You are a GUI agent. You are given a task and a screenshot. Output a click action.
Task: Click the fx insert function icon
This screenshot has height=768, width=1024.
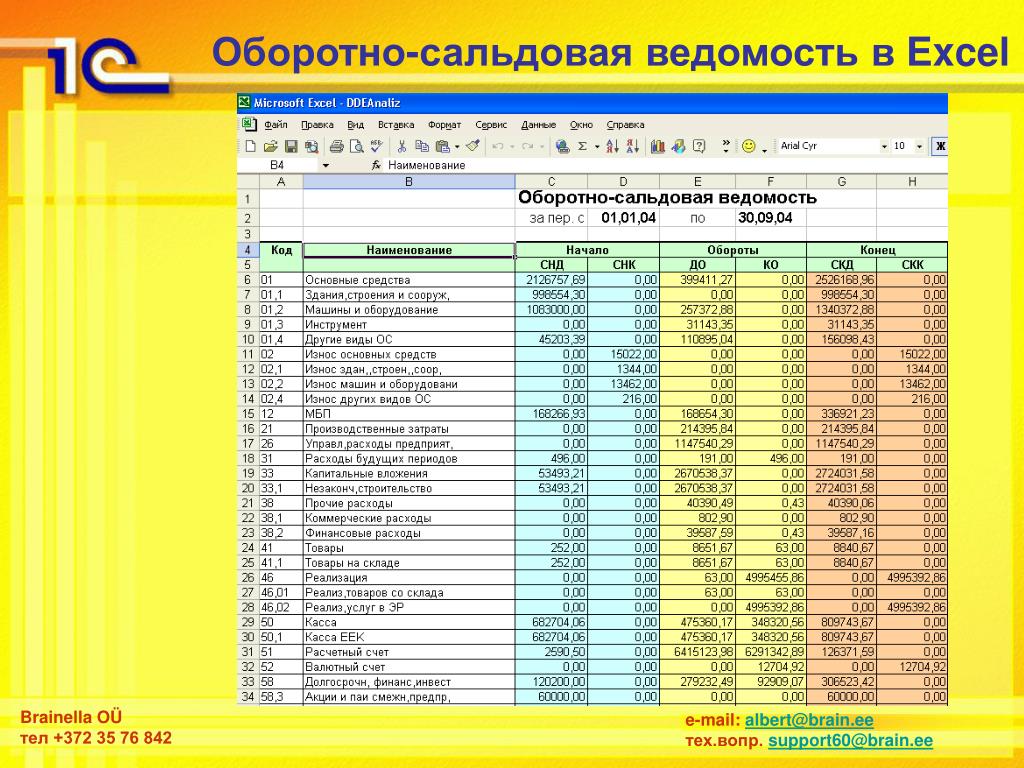[376, 165]
